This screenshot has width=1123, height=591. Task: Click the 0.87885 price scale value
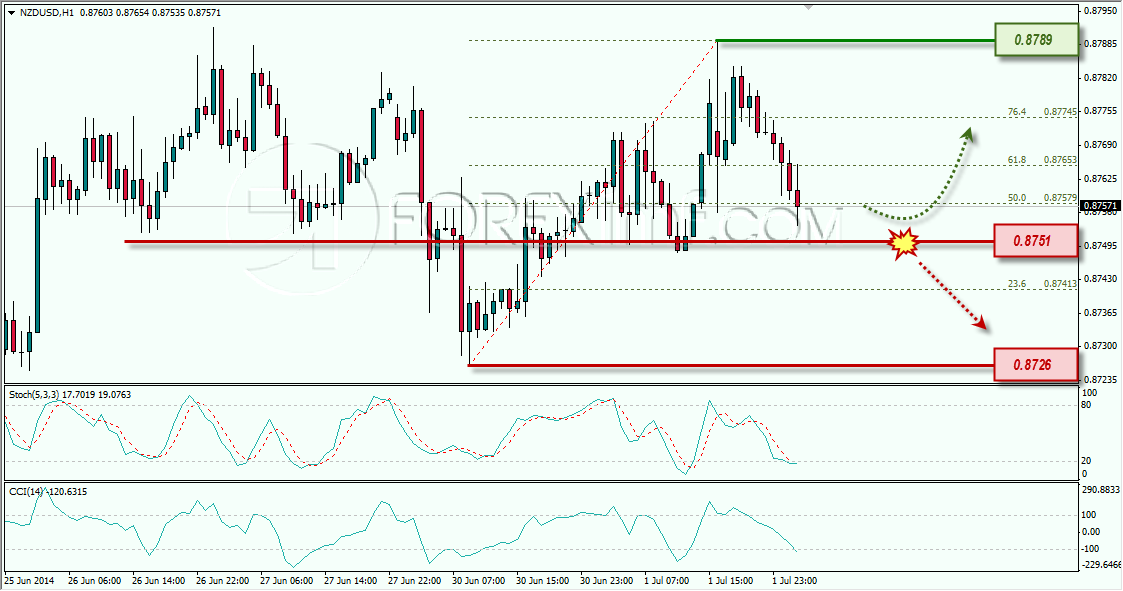pyautogui.click(x=1099, y=44)
